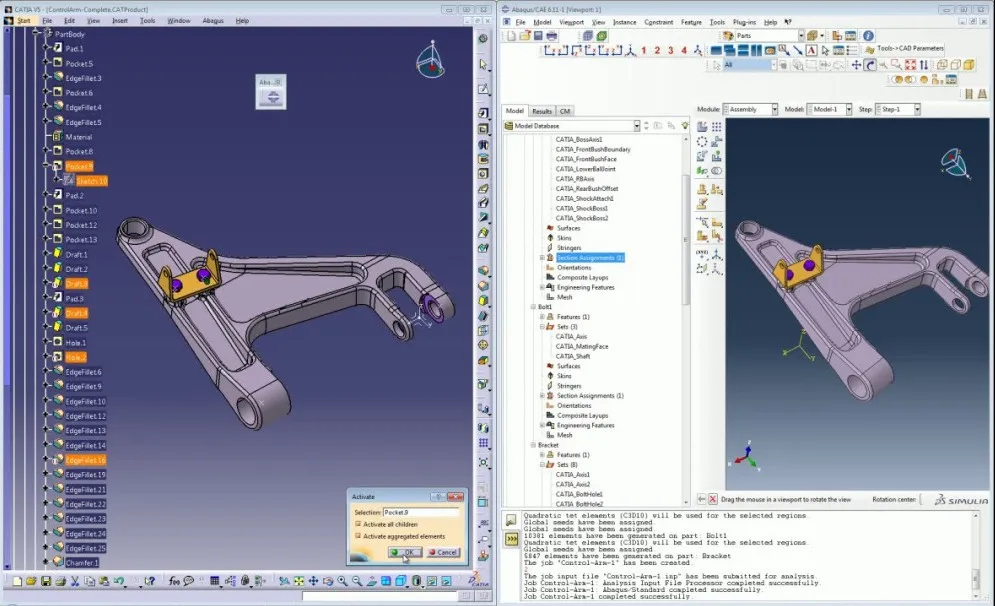Check 'Activate aggregated elements' checkbox
Screen dimensions: 995x606
(358, 536)
